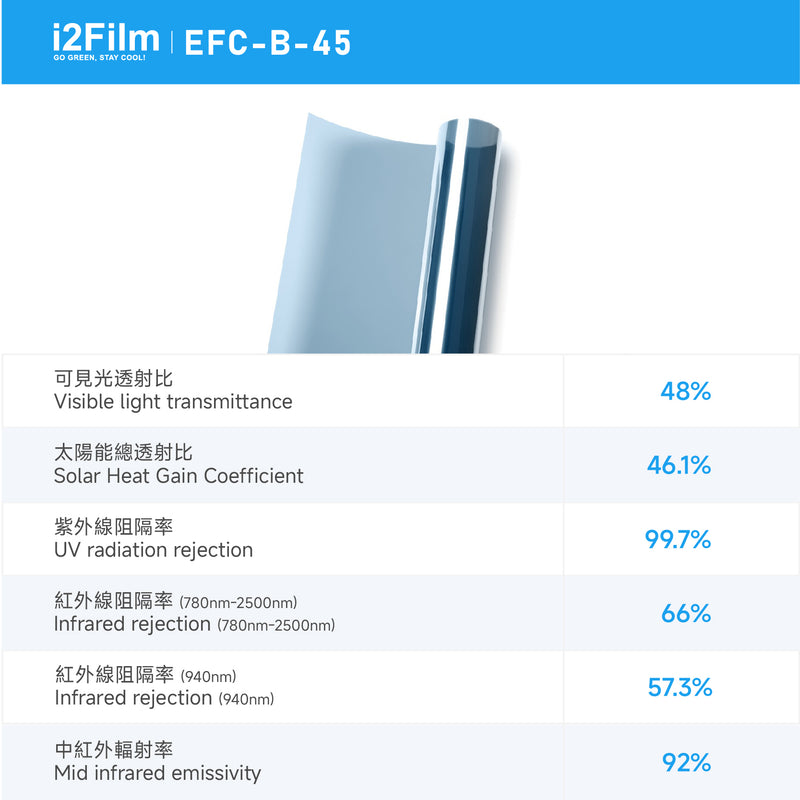Click the Chinese label '可見光透射比'

tap(113, 379)
